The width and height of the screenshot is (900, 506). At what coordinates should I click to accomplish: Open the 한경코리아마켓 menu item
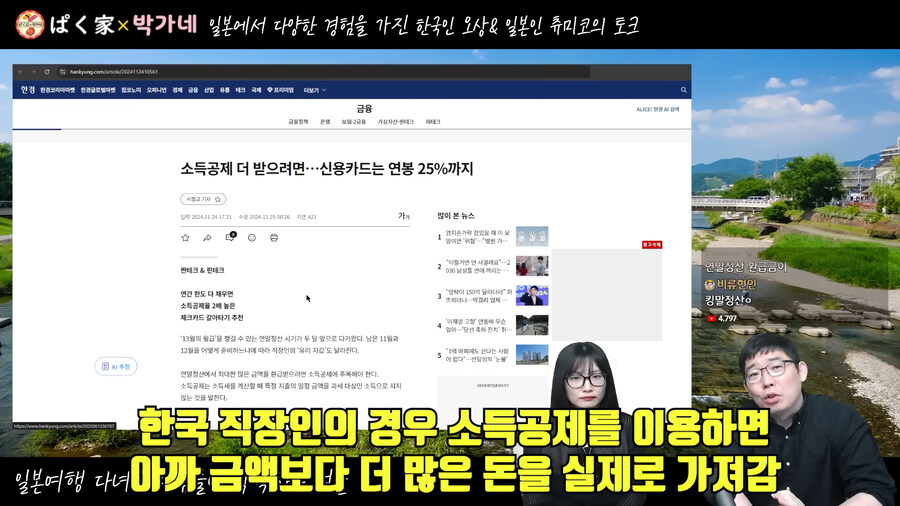(x=57, y=90)
